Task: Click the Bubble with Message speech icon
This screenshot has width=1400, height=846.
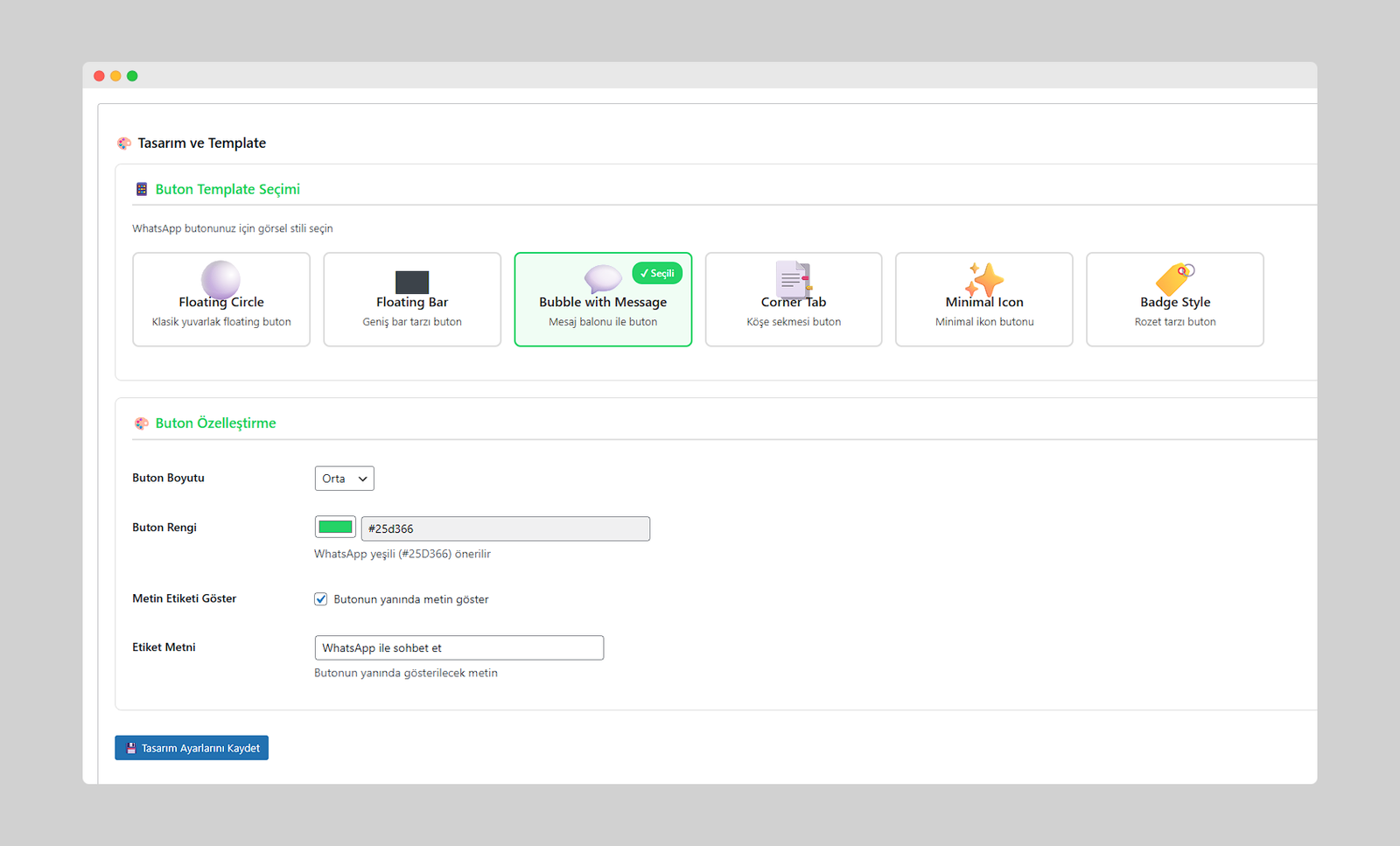Action: pos(602,279)
